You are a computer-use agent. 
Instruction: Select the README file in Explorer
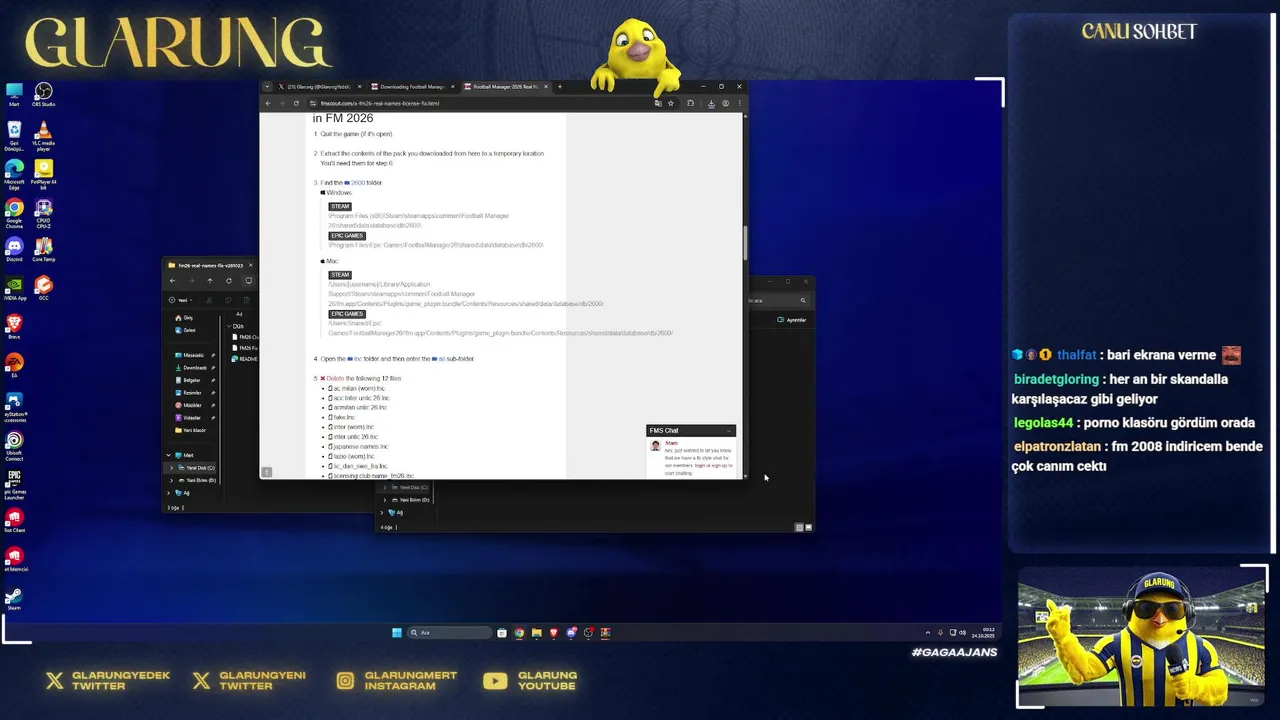245,359
